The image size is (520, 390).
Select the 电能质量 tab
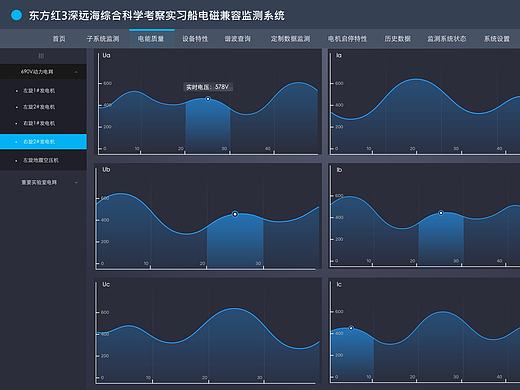[x=151, y=39]
